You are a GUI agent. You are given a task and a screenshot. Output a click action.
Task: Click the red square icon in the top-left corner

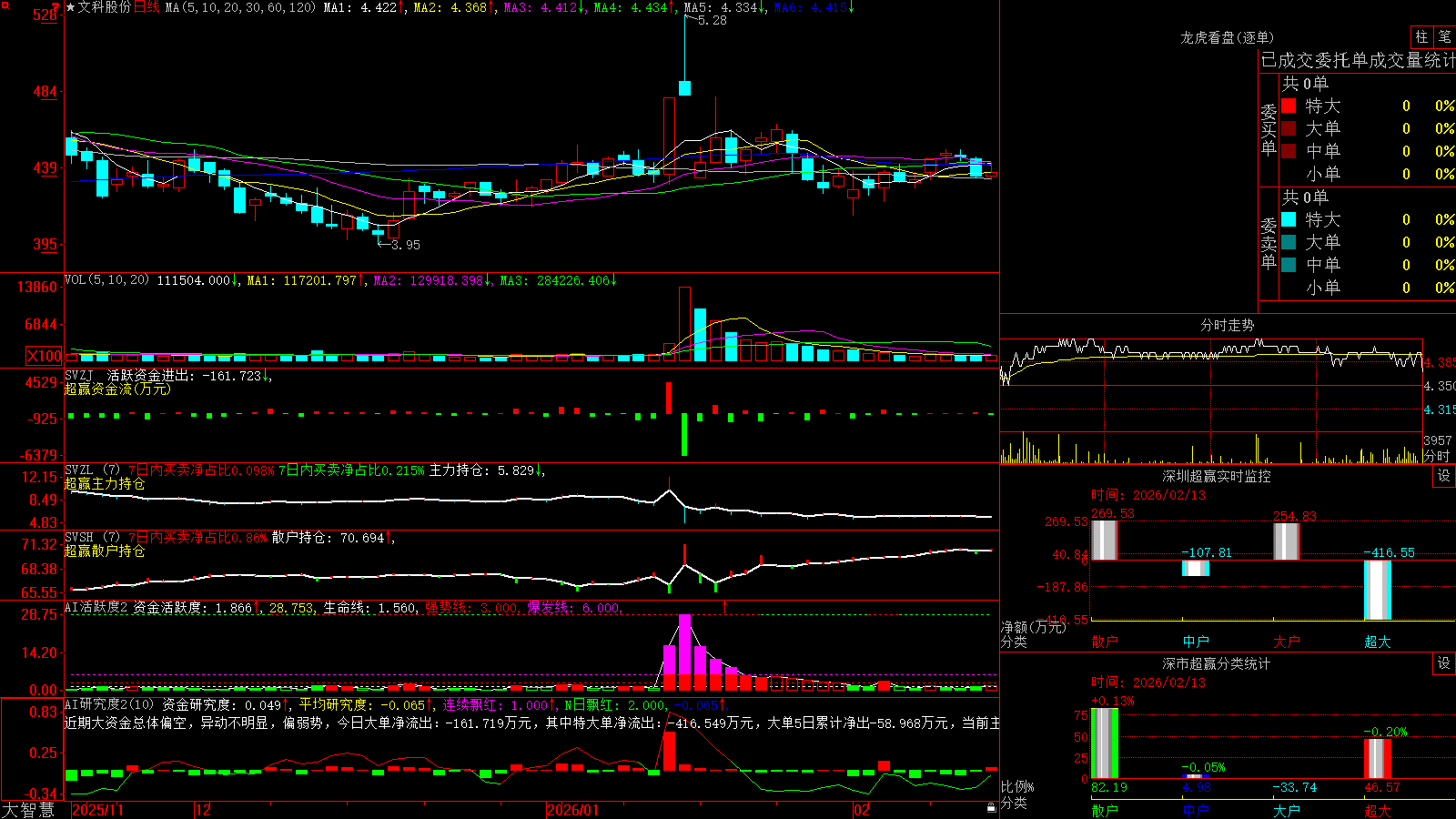tap(4, 5)
